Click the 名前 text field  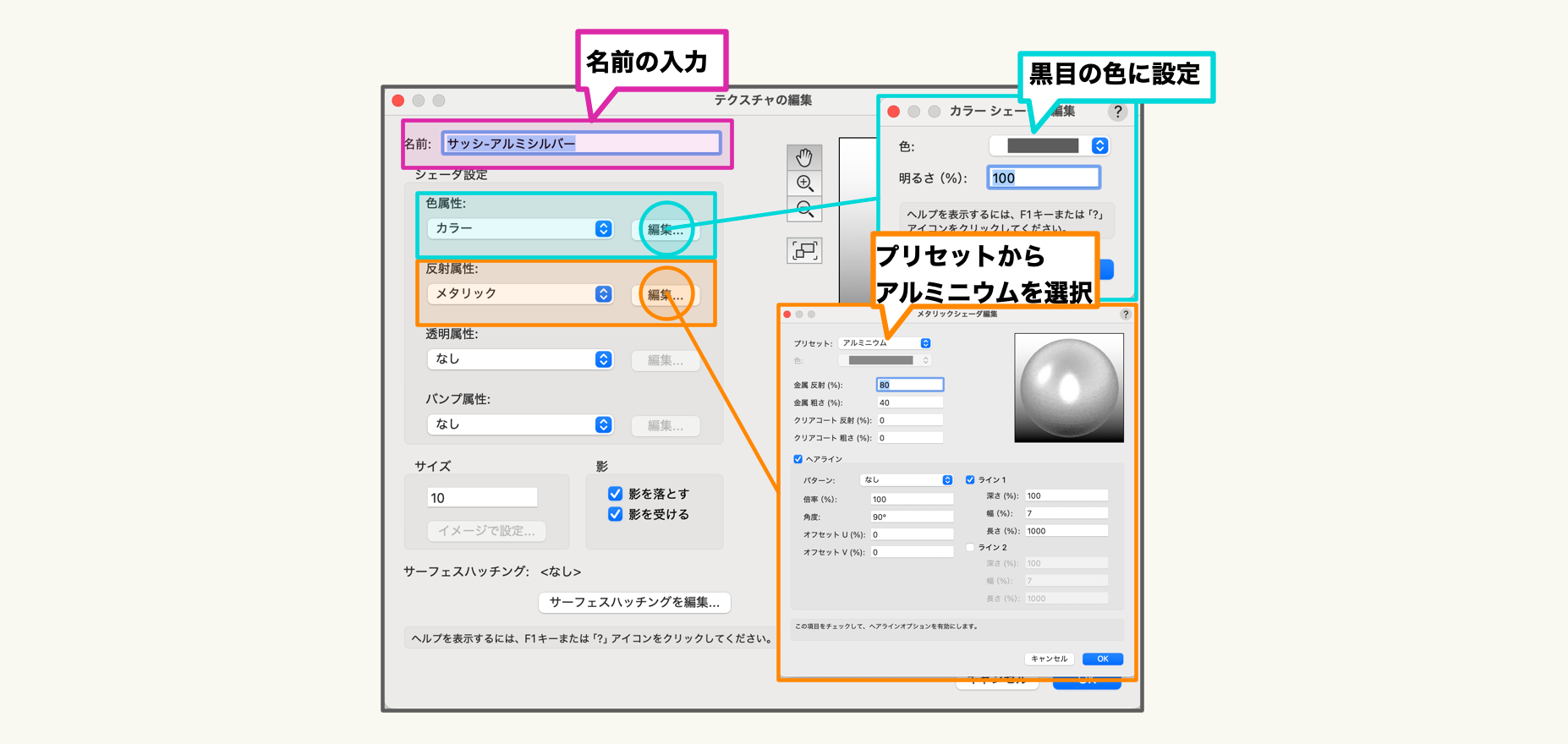pyautogui.click(x=581, y=144)
